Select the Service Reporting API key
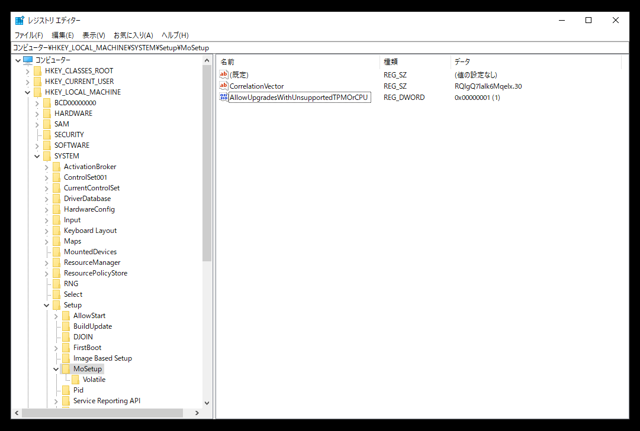The image size is (640, 431). [x=107, y=401]
